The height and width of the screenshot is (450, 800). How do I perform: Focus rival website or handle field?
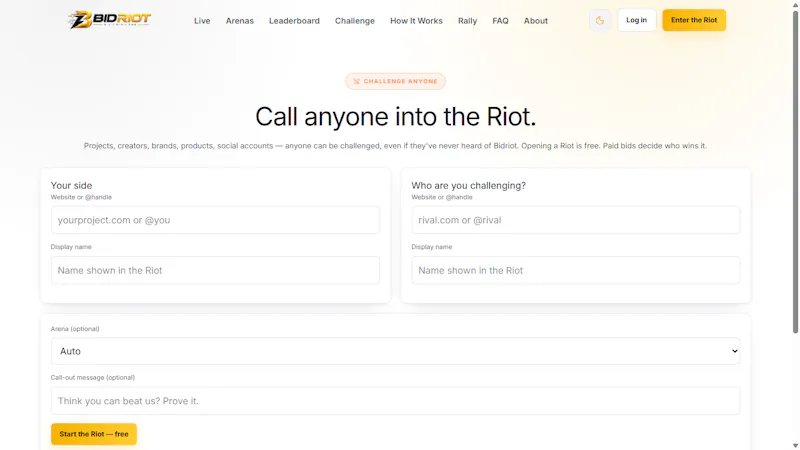click(x=576, y=220)
